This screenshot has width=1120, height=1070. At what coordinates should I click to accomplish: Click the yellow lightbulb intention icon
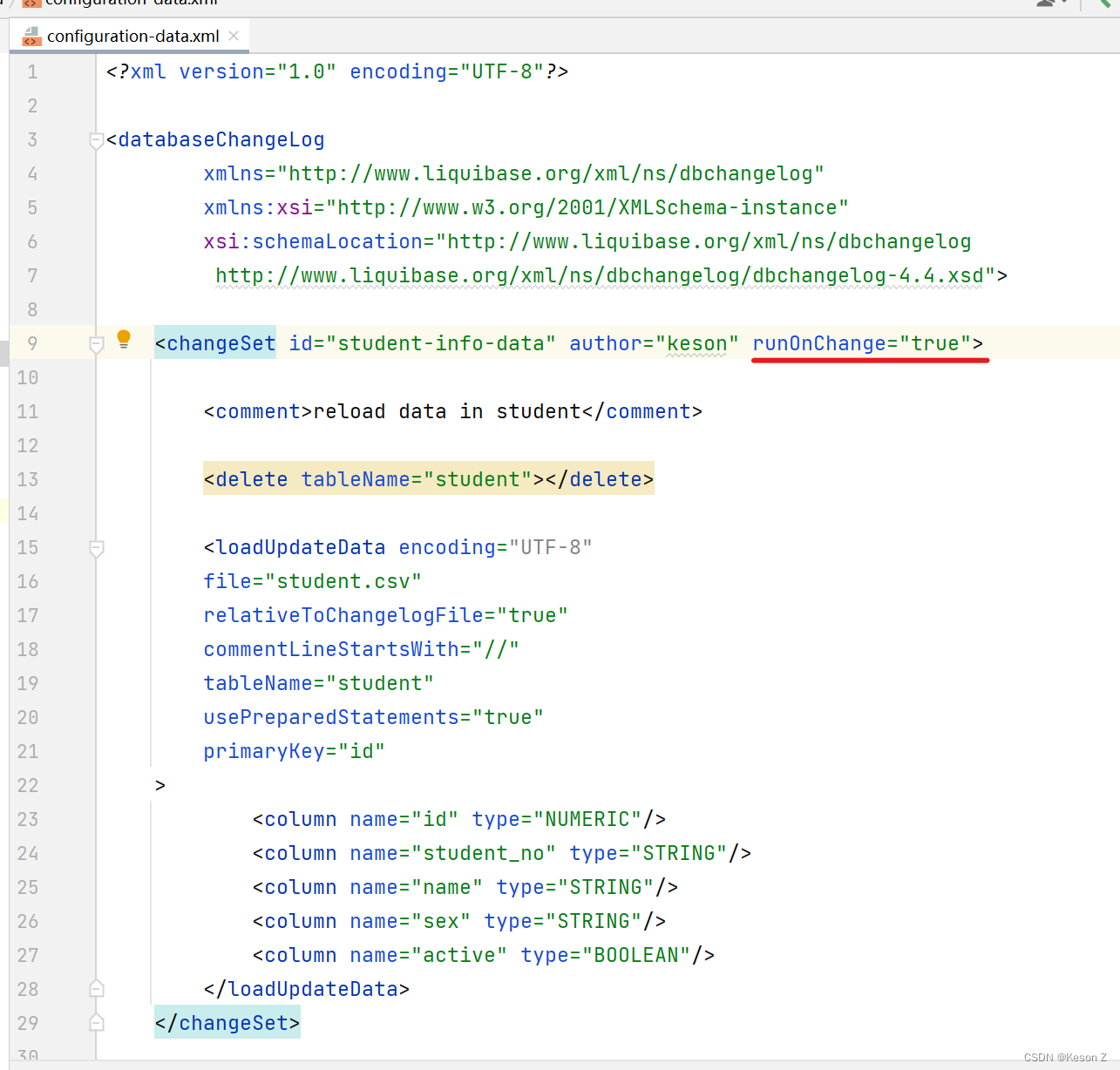click(124, 340)
